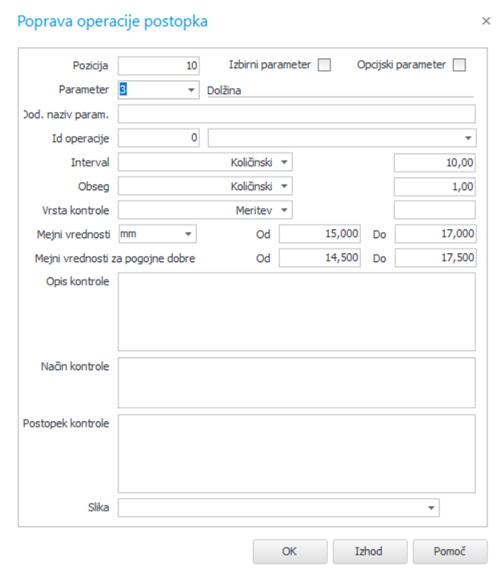
Task: Click the Mejni vrednosti za pogojne dobre label
Action: pyautogui.click(x=115, y=258)
